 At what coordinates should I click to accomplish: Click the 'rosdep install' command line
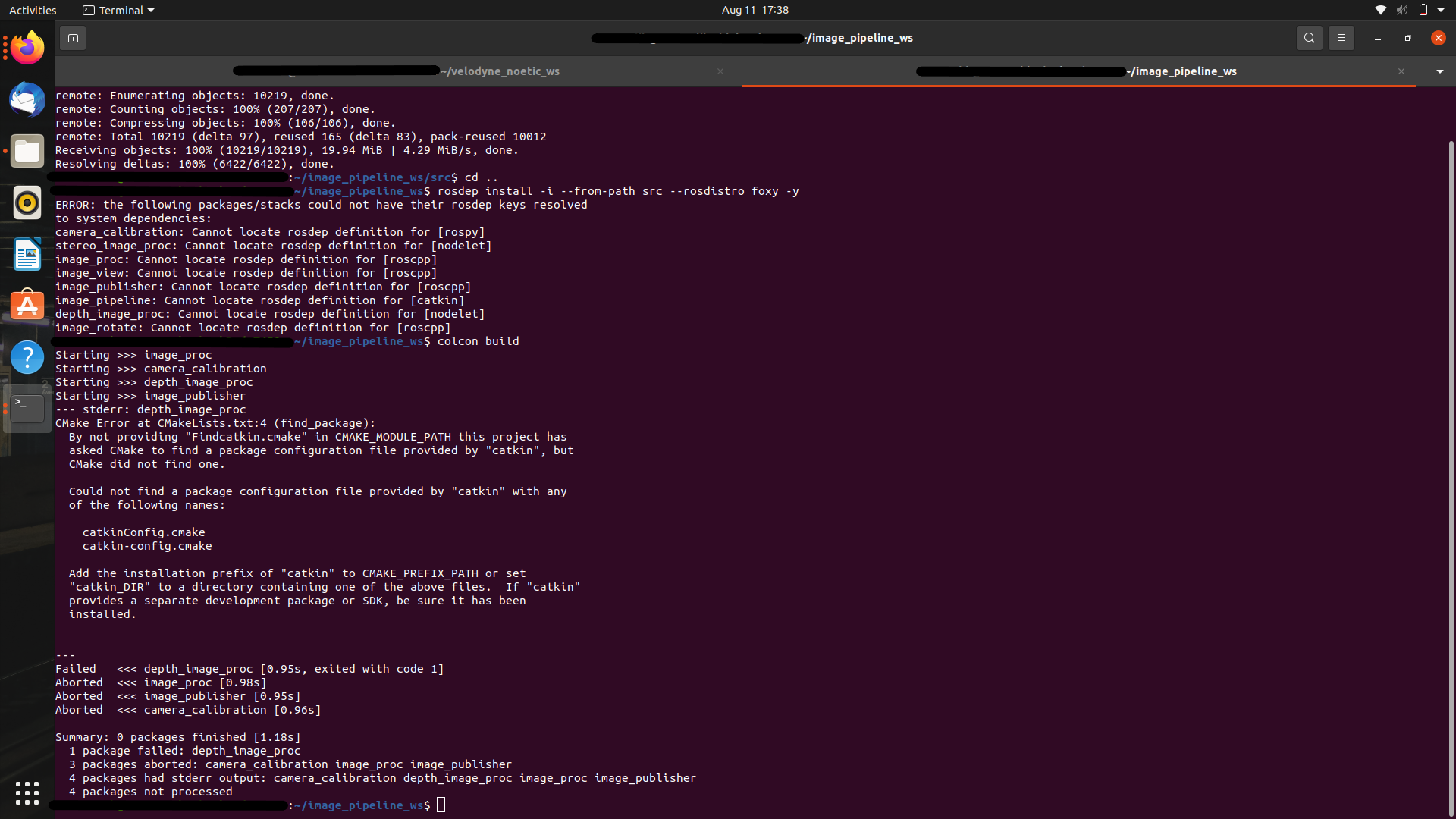click(618, 191)
